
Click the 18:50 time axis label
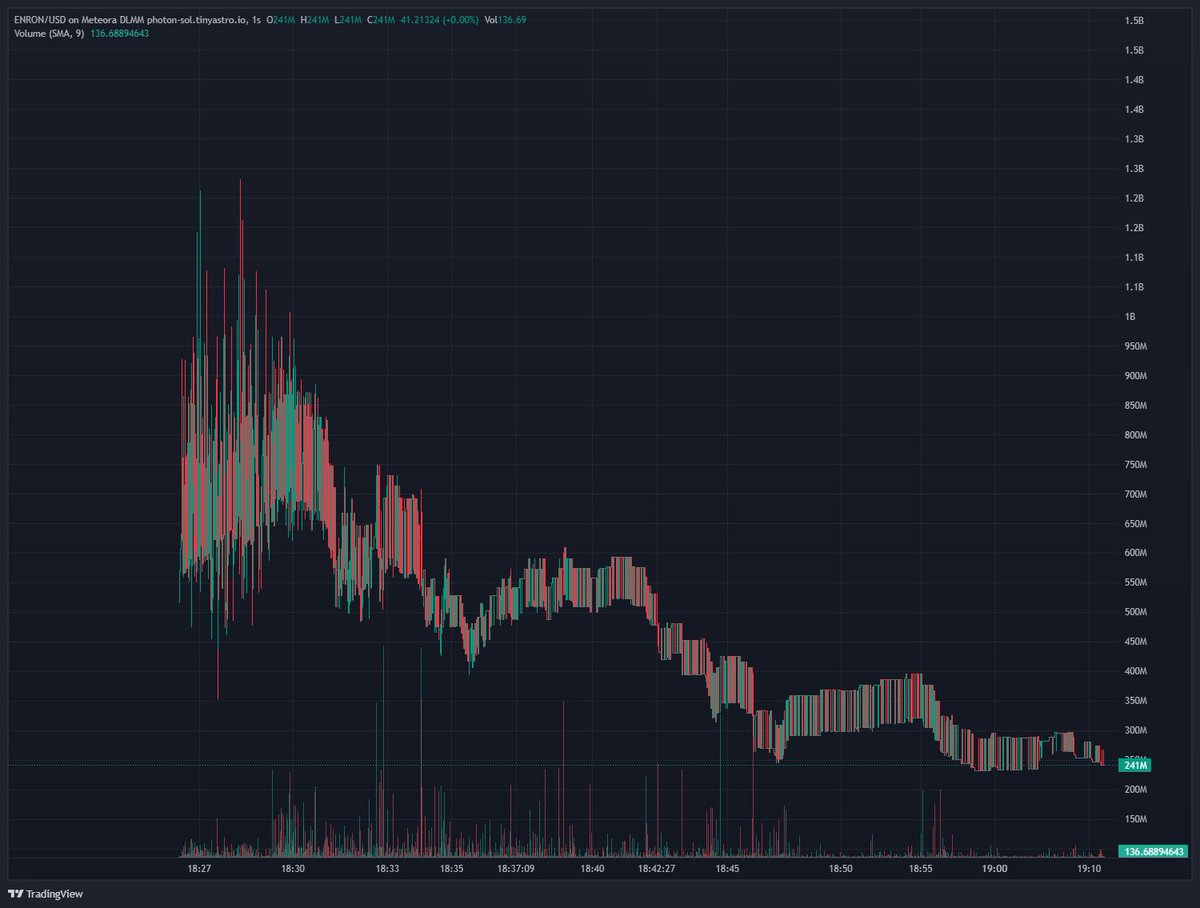tap(840, 870)
